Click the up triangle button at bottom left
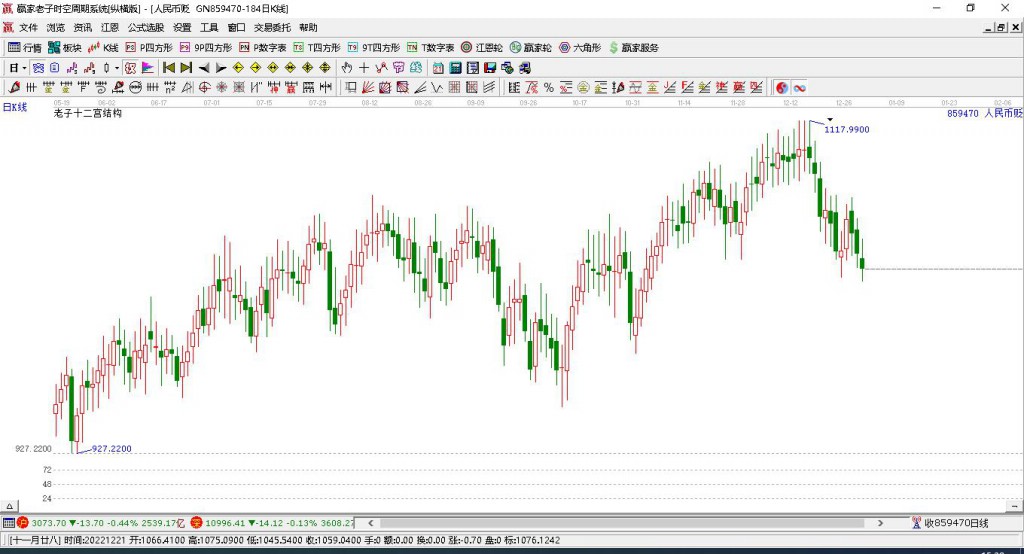The width and height of the screenshot is (1024, 554). 9,506
